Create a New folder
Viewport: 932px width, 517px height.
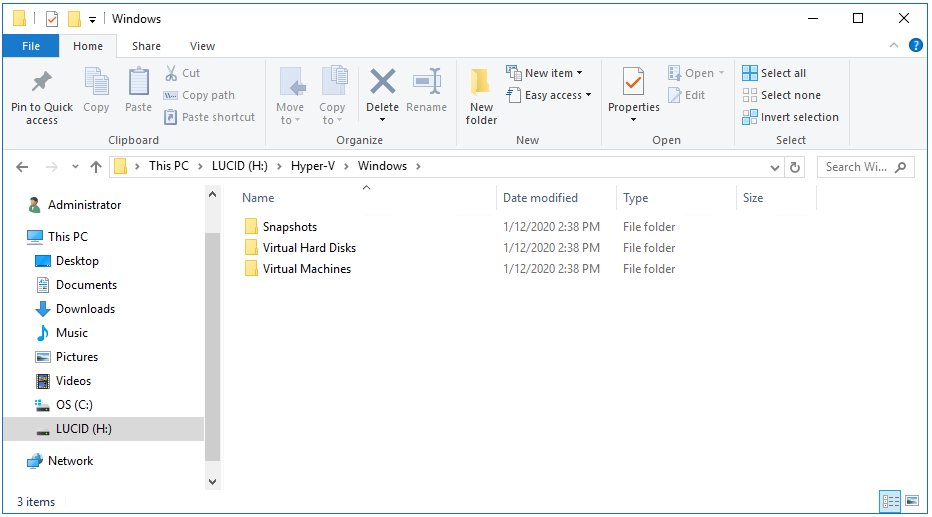coord(481,96)
